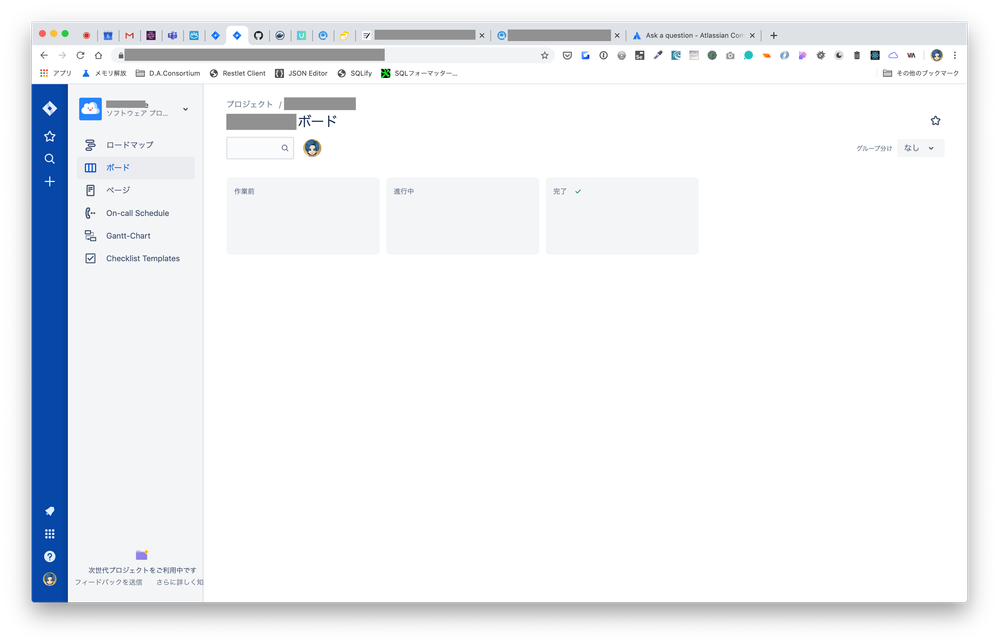The height and width of the screenshot is (644, 999).
Task: Open ページ in project menu
Action: click(x=136, y=190)
